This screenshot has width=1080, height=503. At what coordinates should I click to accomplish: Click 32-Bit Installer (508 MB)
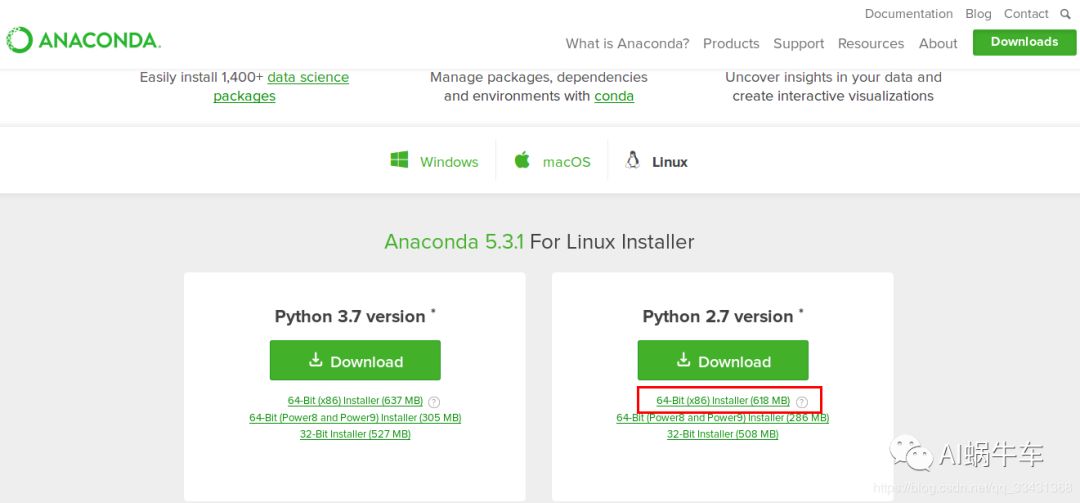pyautogui.click(x=723, y=434)
